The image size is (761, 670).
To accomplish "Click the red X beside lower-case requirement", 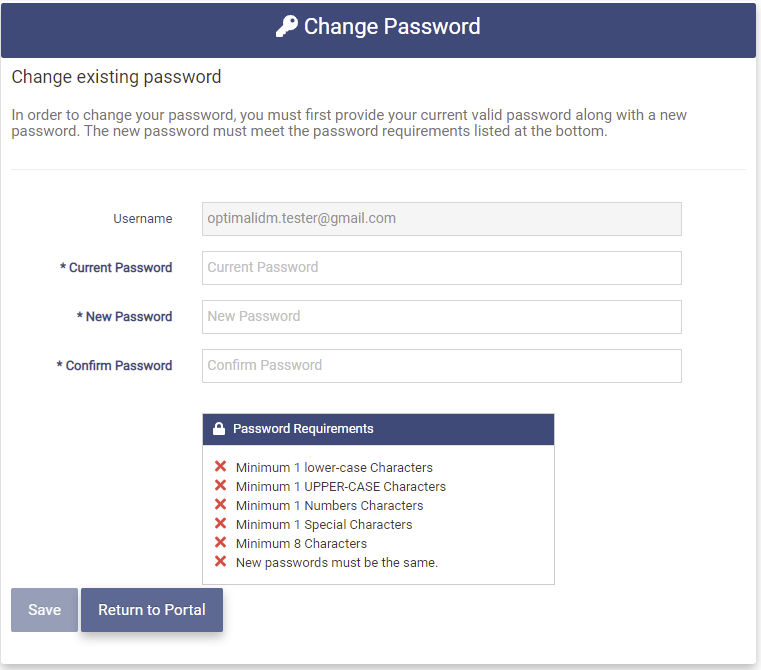I will [x=220, y=467].
